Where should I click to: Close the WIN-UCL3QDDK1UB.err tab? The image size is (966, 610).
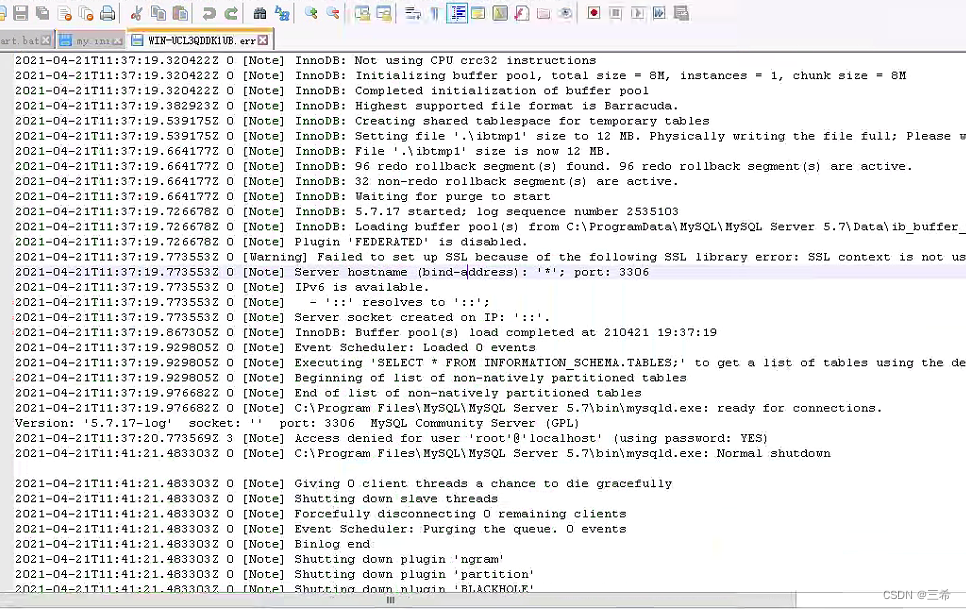(x=263, y=40)
